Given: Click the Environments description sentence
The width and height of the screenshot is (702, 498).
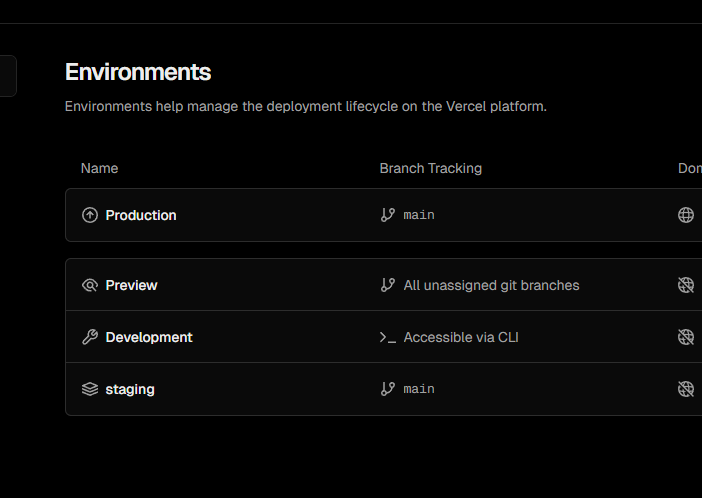Looking at the screenshot, I should click(x=306, y=107).
